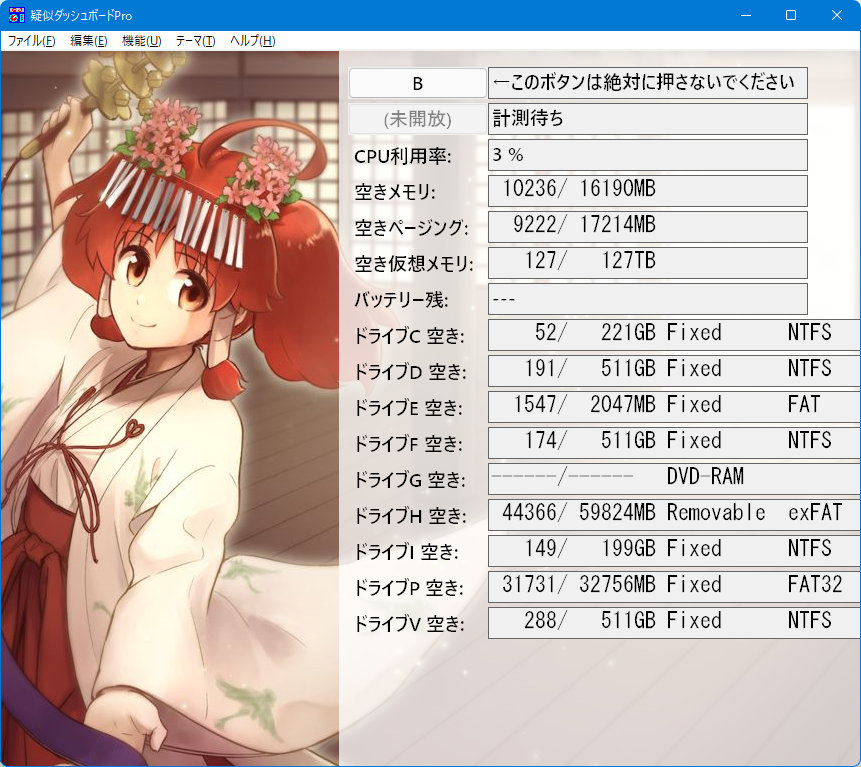
Task: Click the このボタンは絶対に押さないでください field
Action: (x=647, y=83)
